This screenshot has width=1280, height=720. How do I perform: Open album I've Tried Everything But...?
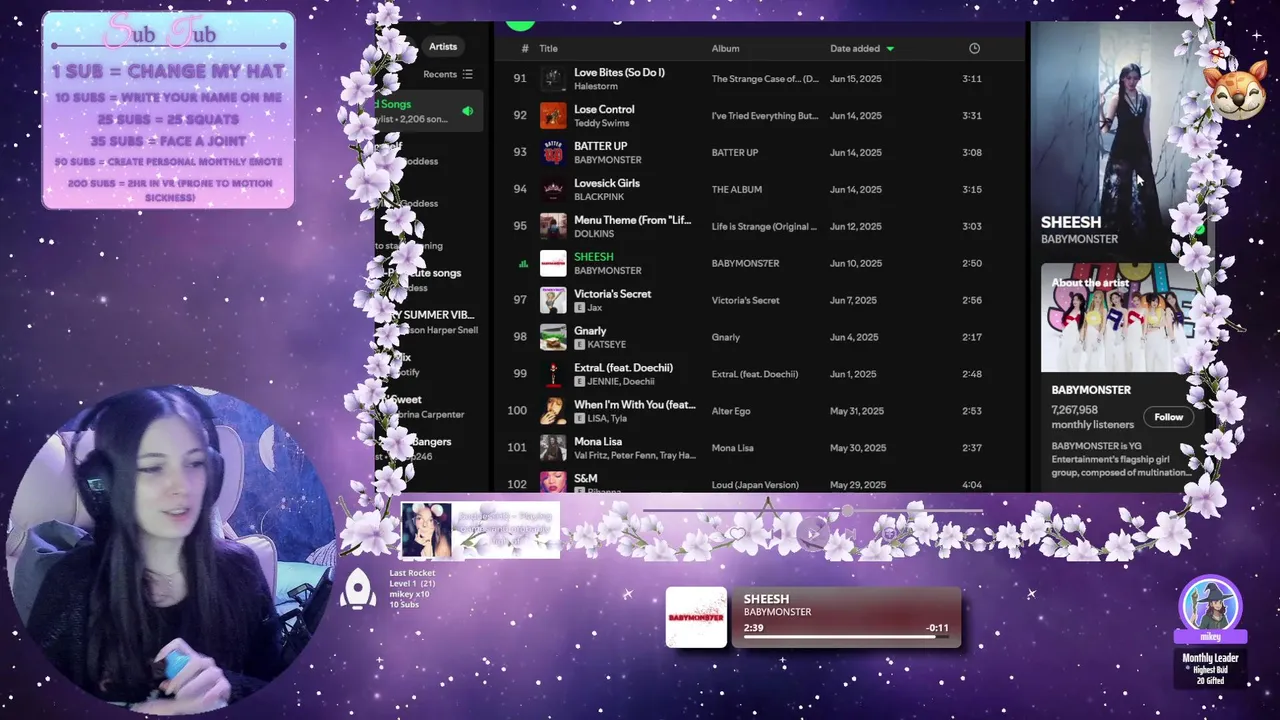pyautogui.click(x=765, y=116)
